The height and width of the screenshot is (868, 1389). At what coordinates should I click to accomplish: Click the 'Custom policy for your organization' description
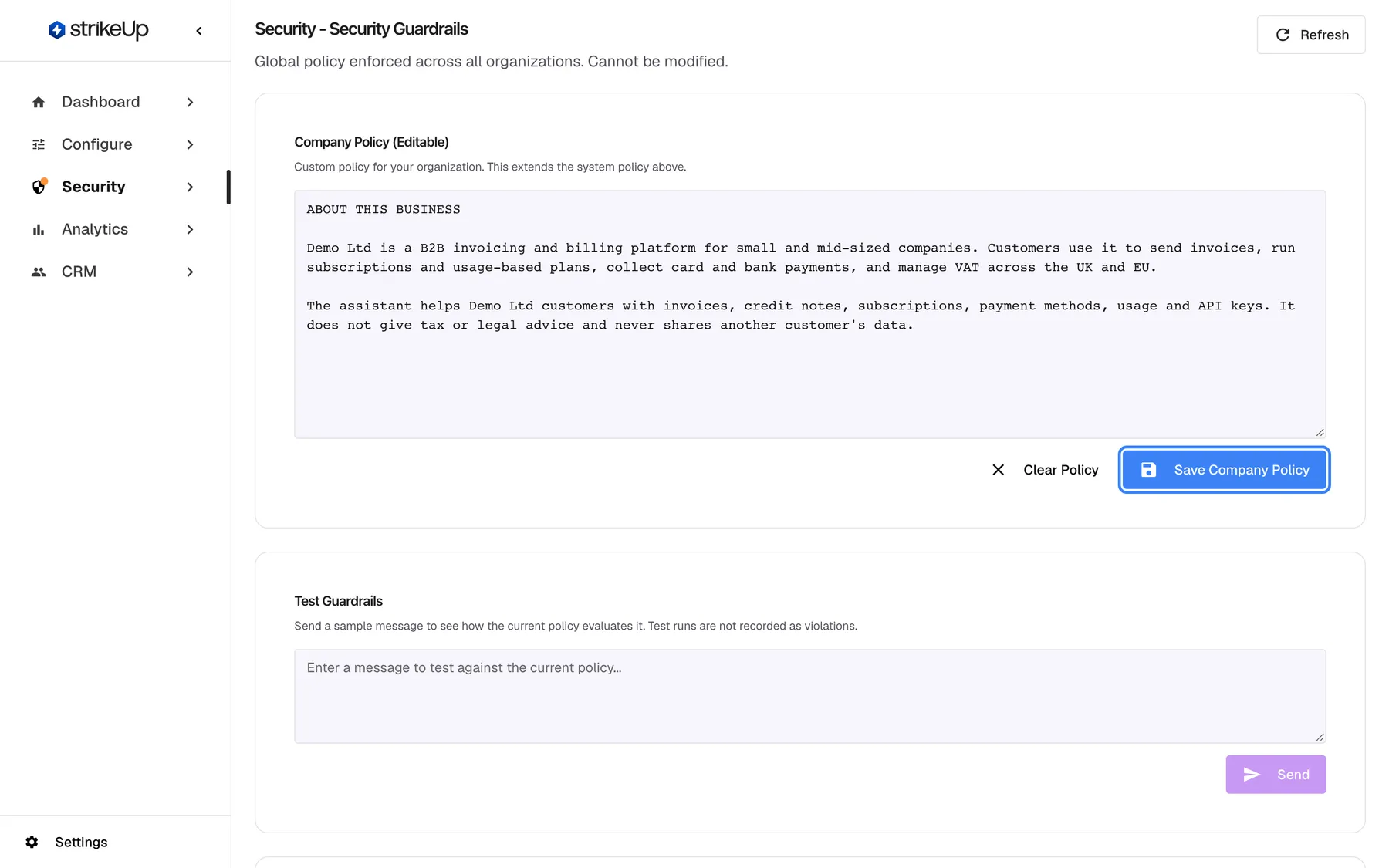490,167
